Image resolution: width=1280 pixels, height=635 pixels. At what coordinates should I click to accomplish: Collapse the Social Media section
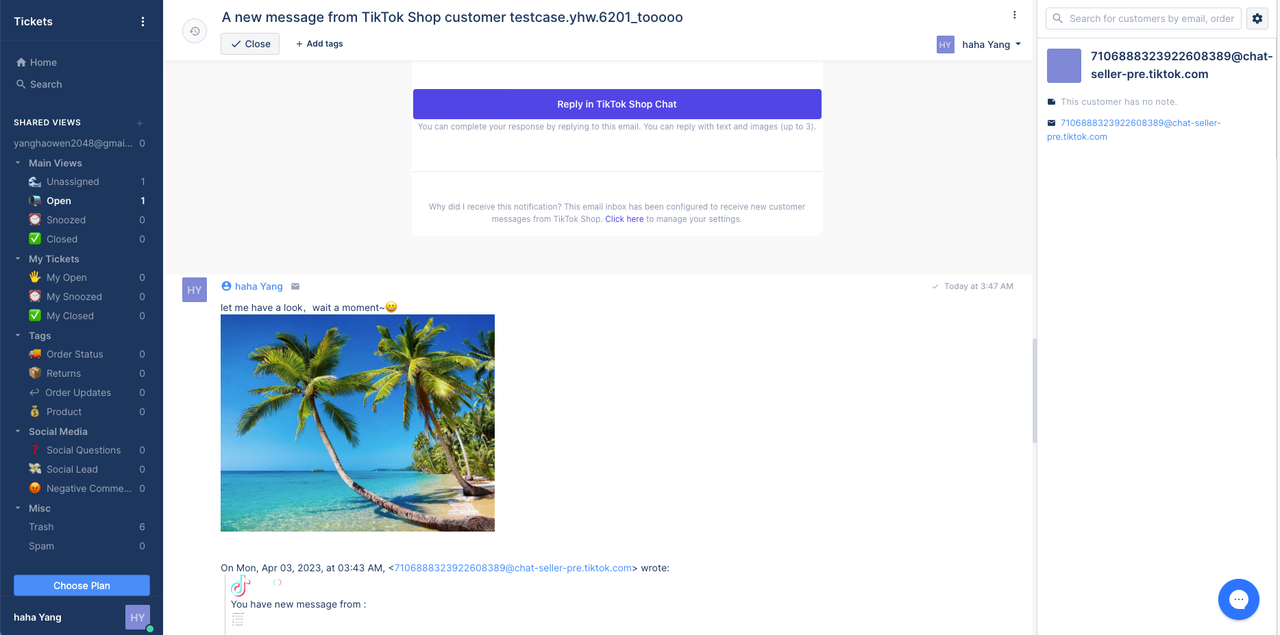point(18,432)
